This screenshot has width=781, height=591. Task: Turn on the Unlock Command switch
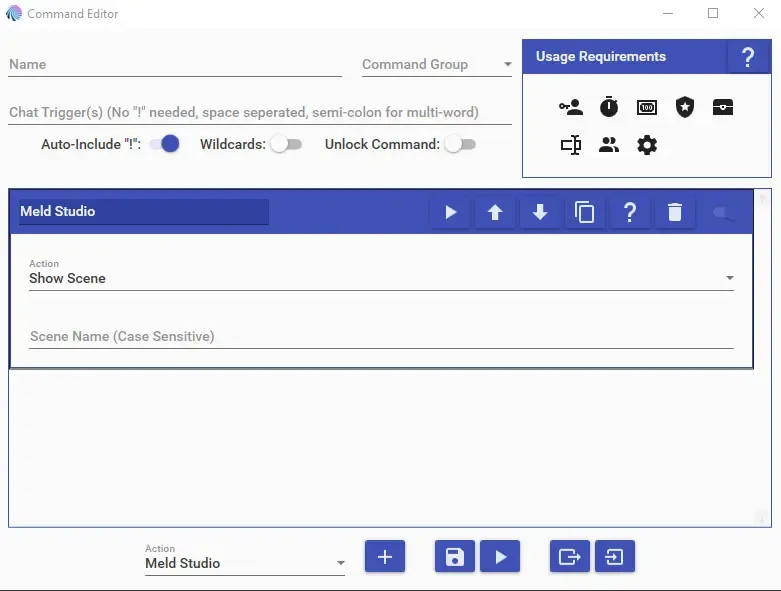pyautogui.click(x=459, y=144)
